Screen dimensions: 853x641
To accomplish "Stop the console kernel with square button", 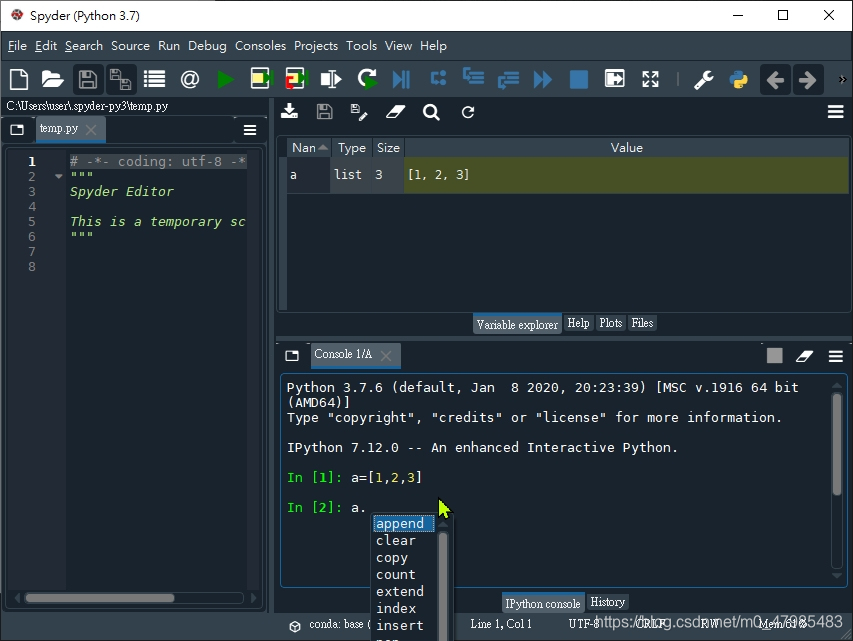I will click(x=774, y=355).
